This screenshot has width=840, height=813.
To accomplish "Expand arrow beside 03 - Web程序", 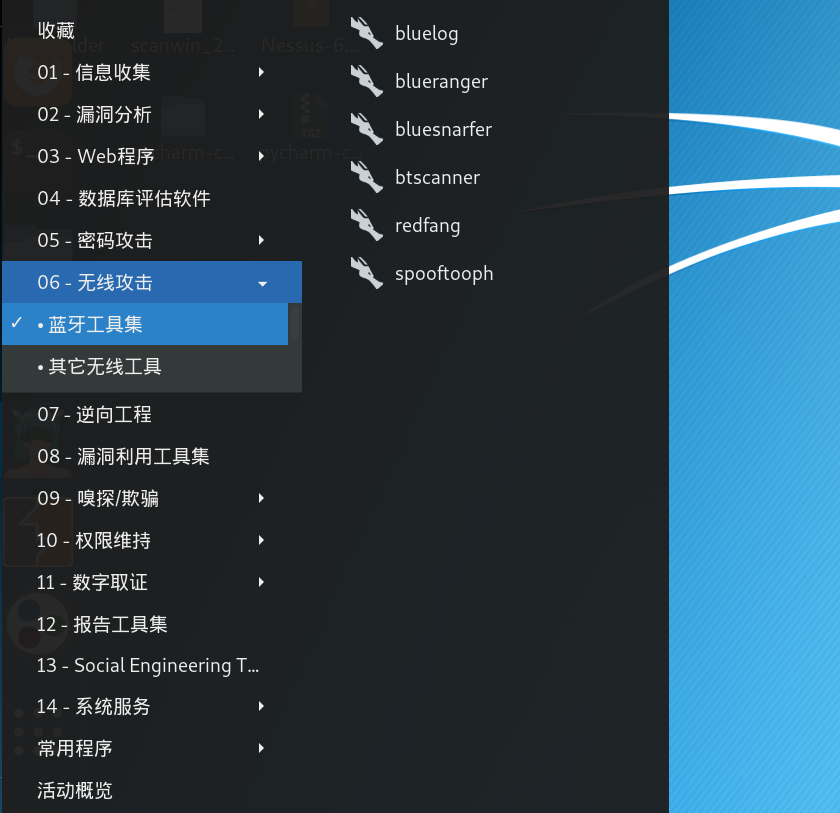I will click(261, 156).
